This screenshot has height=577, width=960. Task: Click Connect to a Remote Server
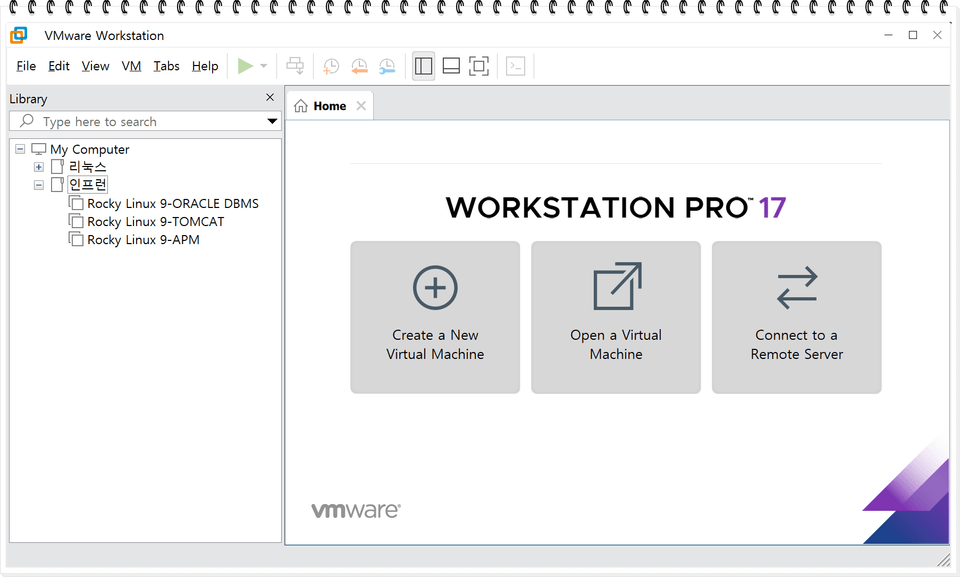[x=796, y=317]
